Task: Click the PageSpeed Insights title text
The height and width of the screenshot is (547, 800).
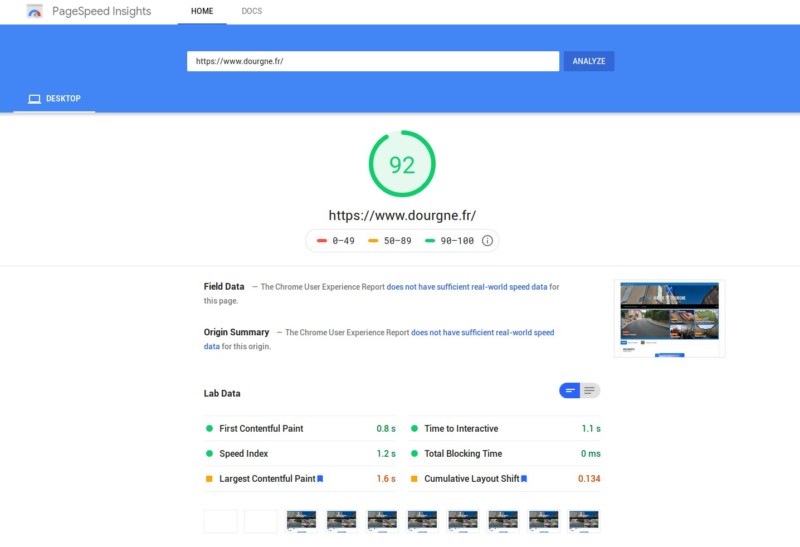Action: [102, 11]
